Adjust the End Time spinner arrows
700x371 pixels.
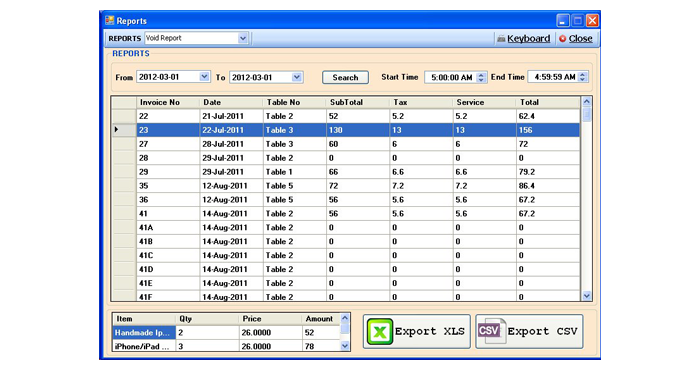click(x=582, y=77)
